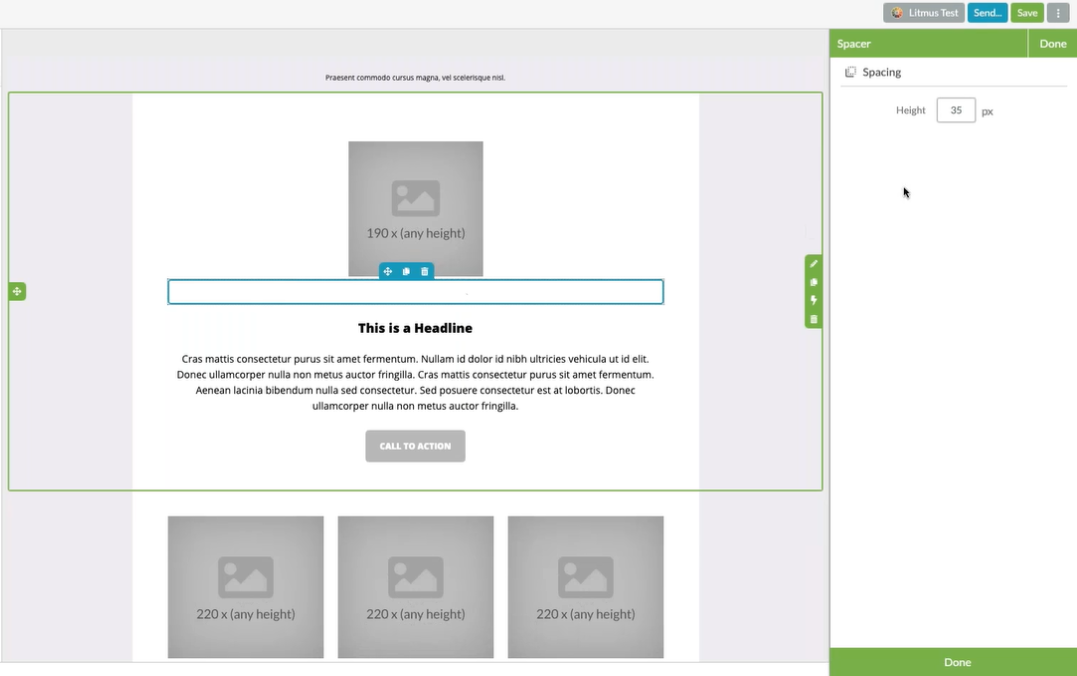Click the green section move handle on left edge
1077x676 pixels.
click(x=17, y=291)
